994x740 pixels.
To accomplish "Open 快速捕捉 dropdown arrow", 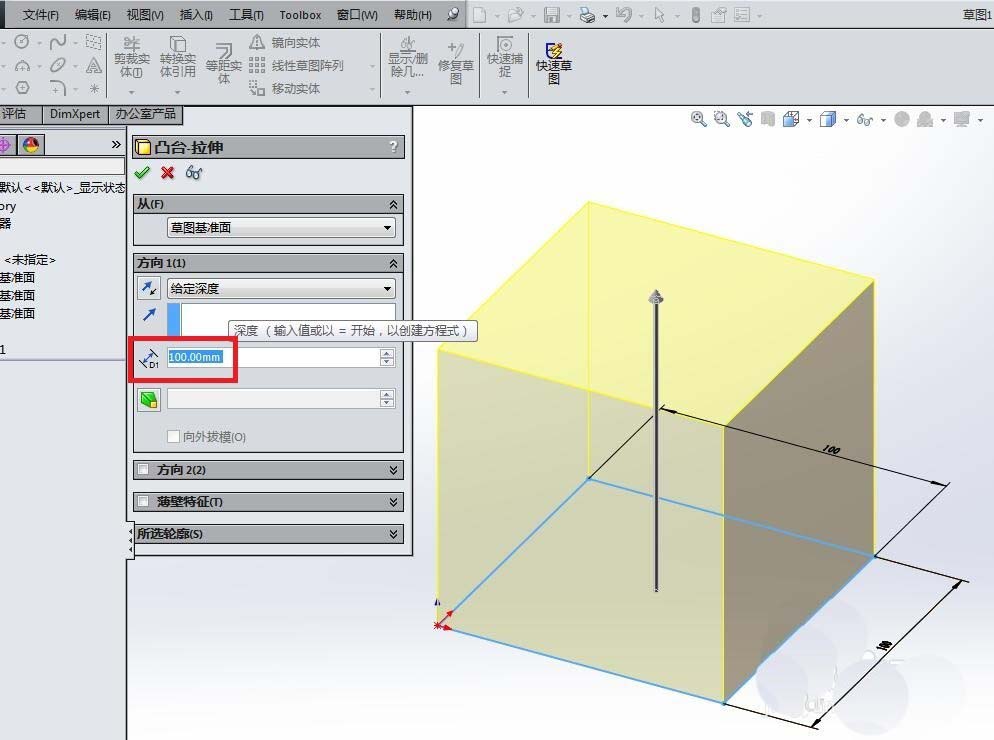I will (x=505, y=92).
